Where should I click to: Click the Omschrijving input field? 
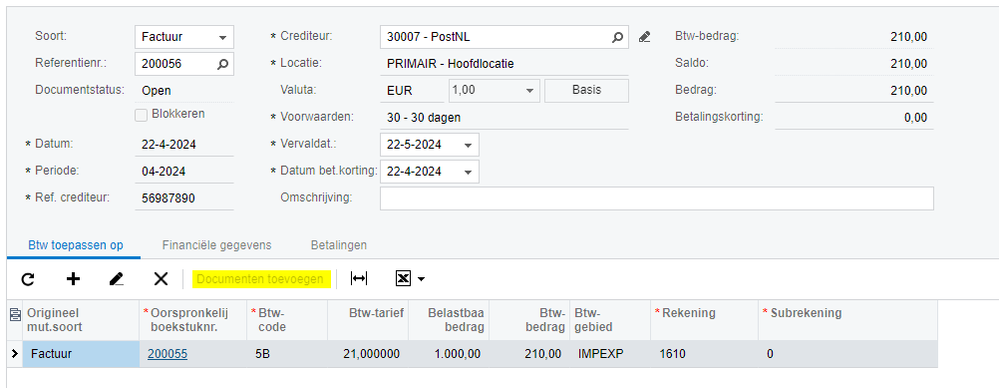657,198
